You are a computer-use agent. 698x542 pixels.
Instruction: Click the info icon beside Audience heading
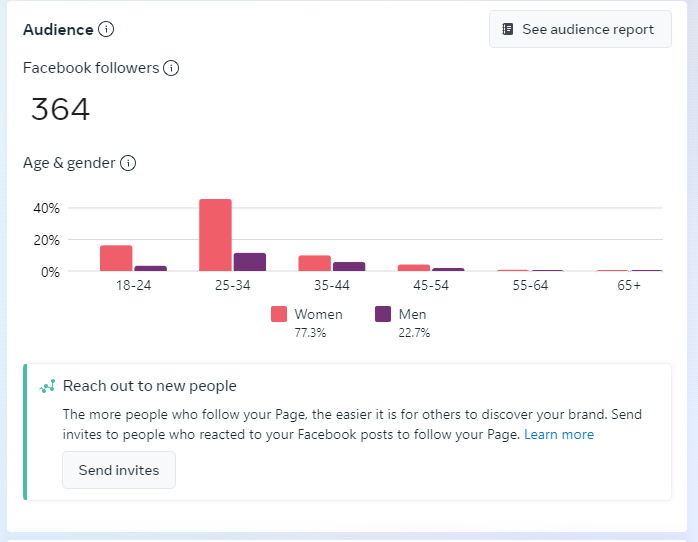coord(106,29)
